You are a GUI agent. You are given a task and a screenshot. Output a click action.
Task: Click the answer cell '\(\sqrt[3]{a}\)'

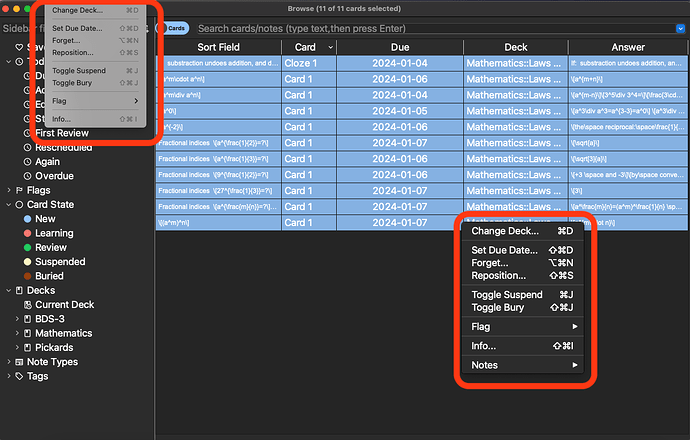pyautogui.click(x=628, y=159)
